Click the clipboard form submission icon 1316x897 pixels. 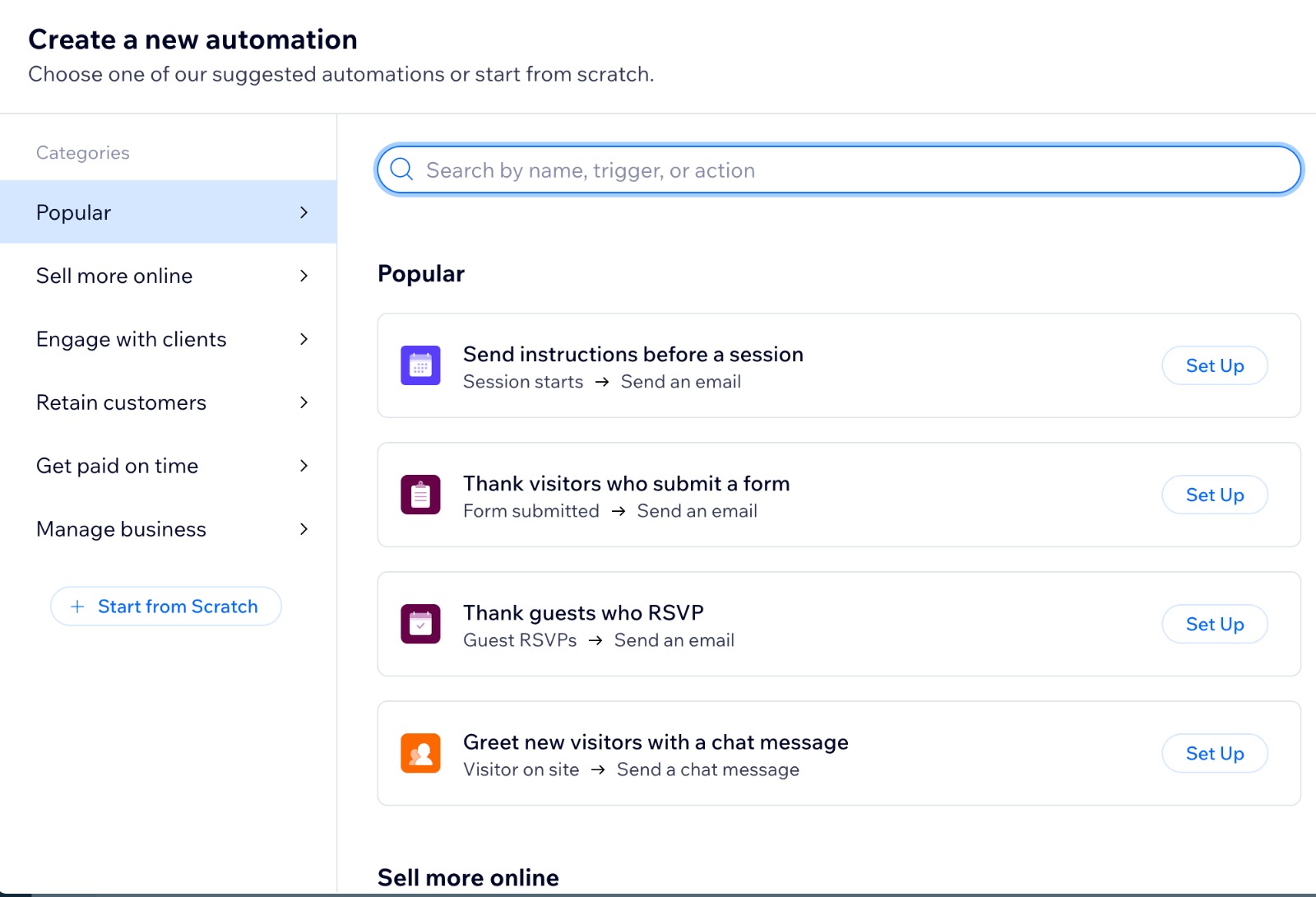pos(420,495)
